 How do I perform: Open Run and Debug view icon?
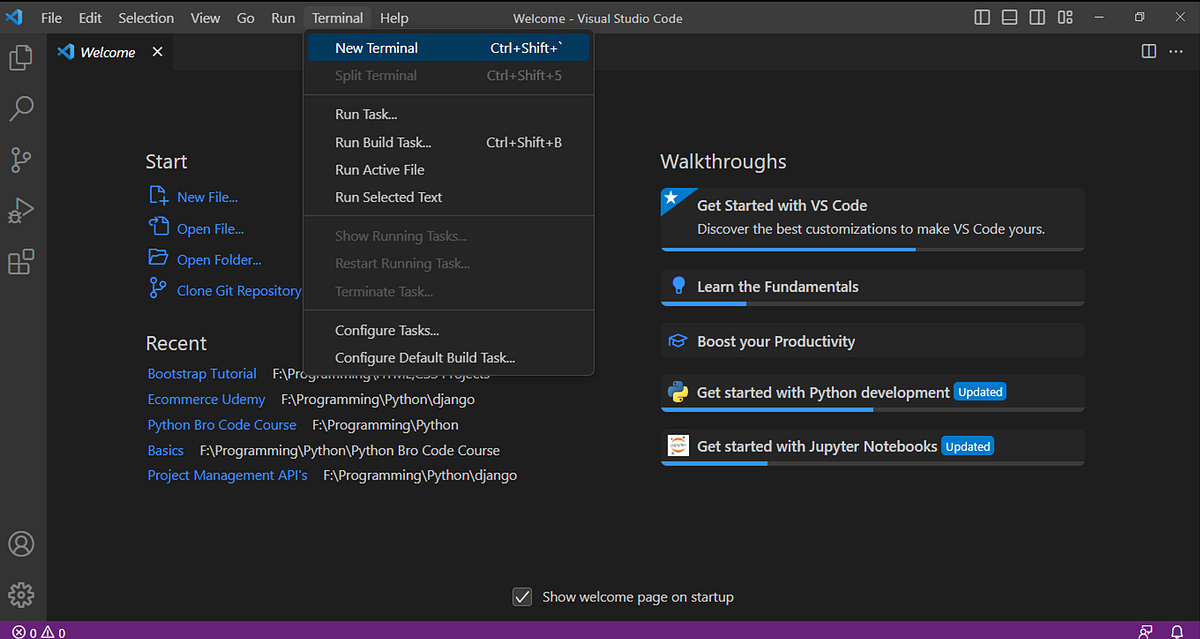point(21,211)
